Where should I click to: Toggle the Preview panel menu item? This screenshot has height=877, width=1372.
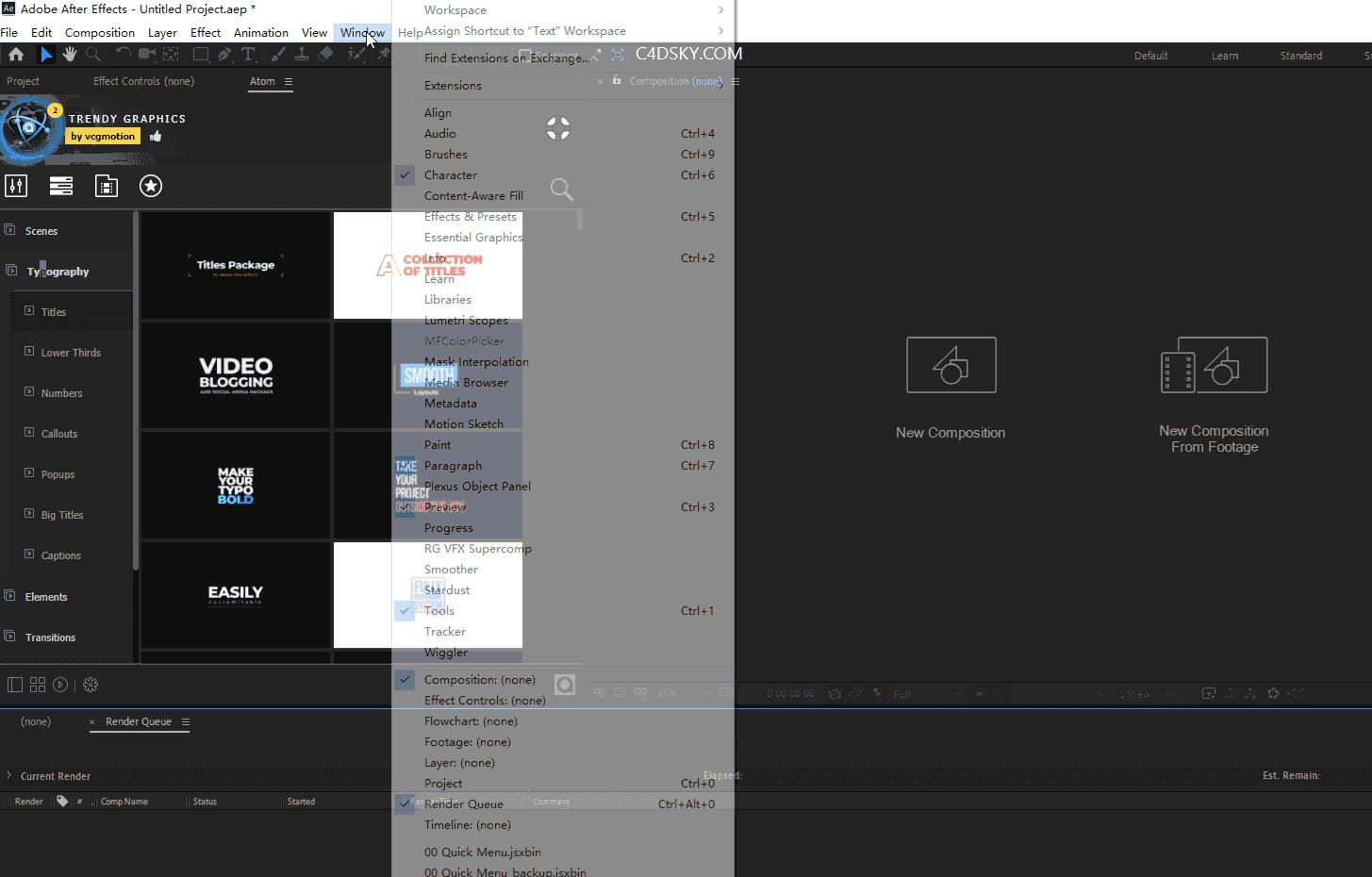click(x=563, y=506)
